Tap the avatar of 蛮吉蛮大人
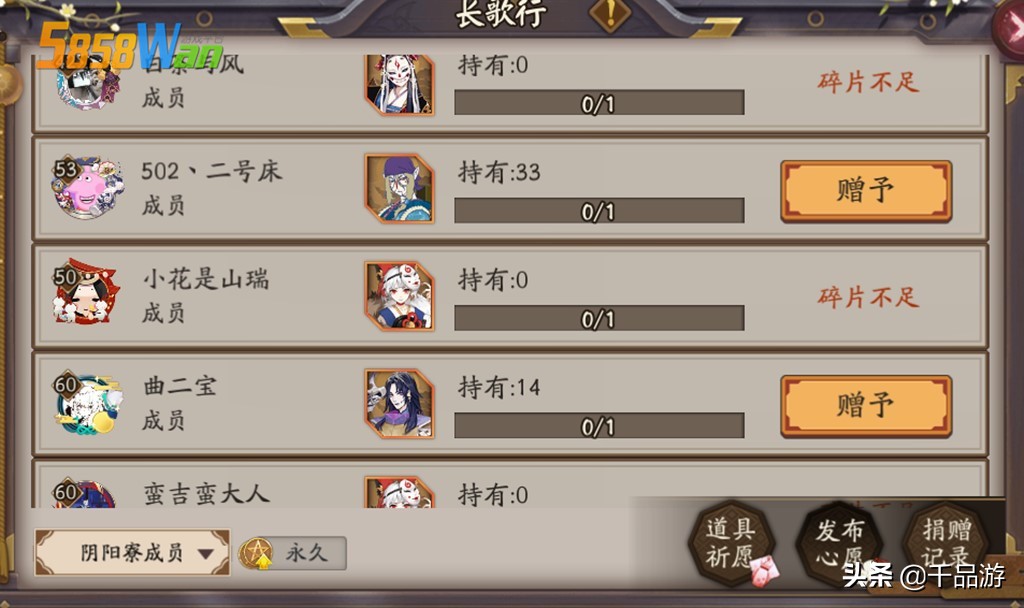 point(85,494)
